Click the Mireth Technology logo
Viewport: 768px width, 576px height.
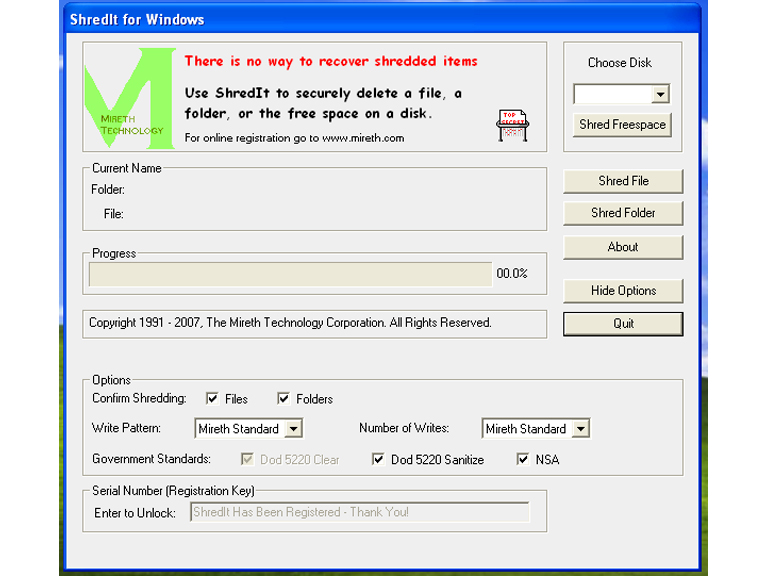click(130, 98)
